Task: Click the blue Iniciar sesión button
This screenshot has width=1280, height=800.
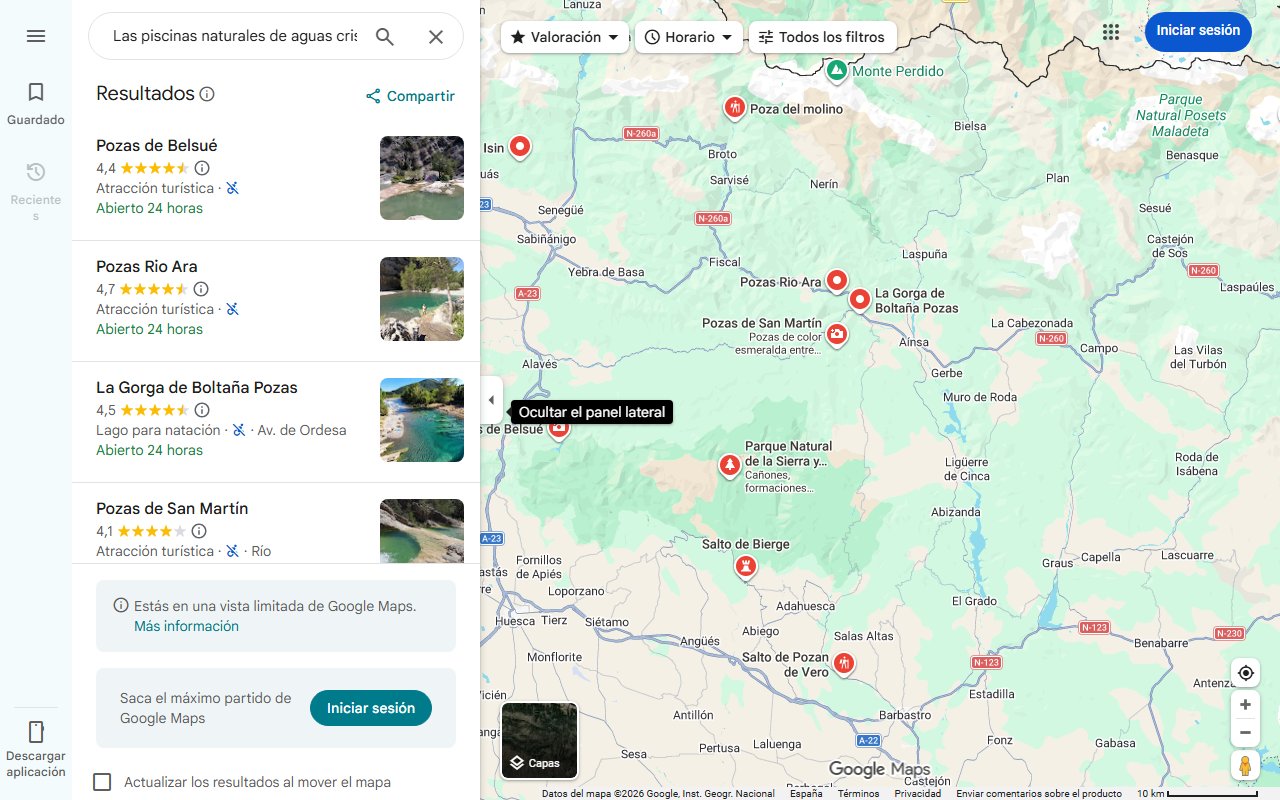Action: coord(1198,31)
